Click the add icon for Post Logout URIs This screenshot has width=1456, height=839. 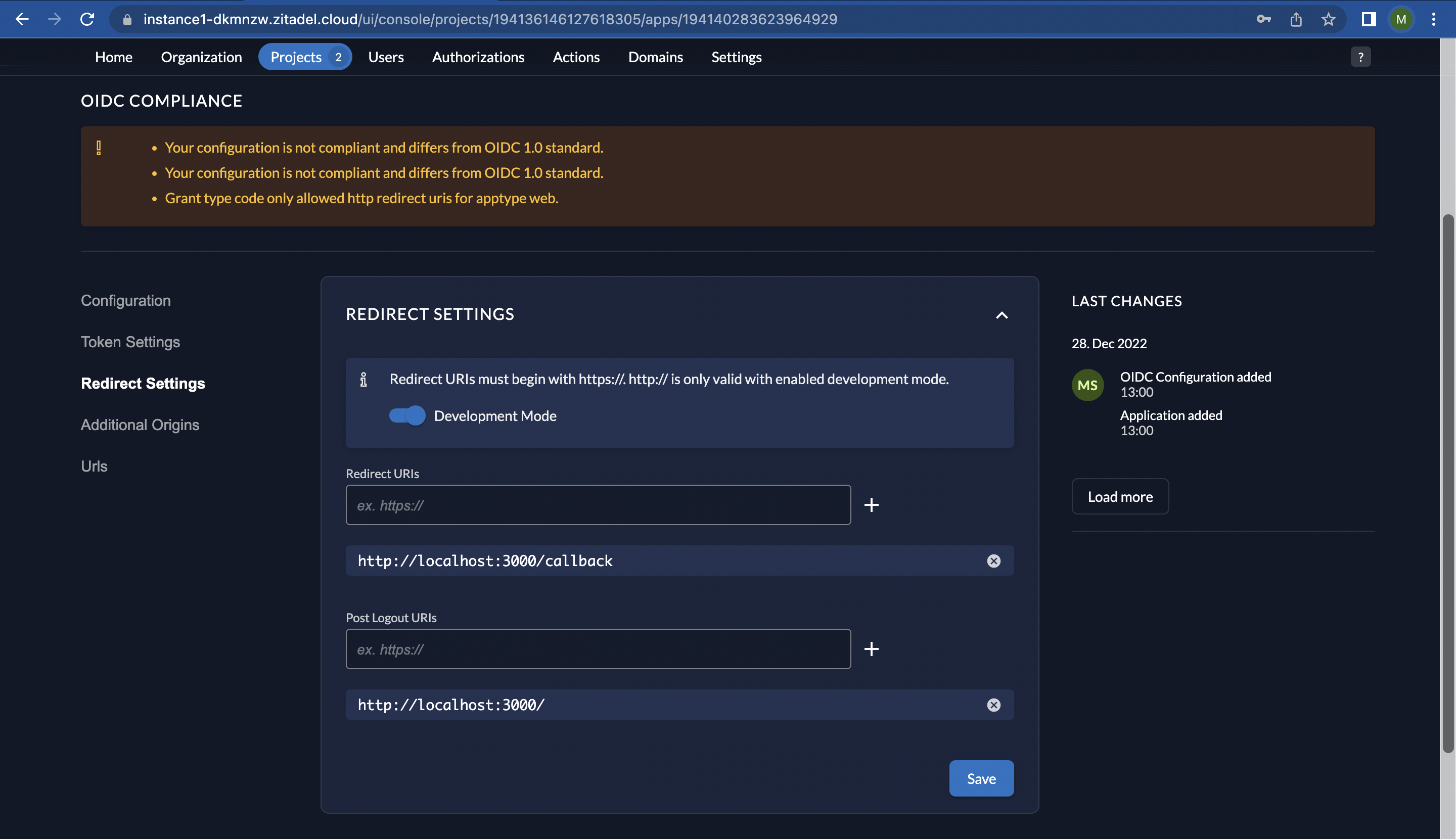(x=871, y=649)
